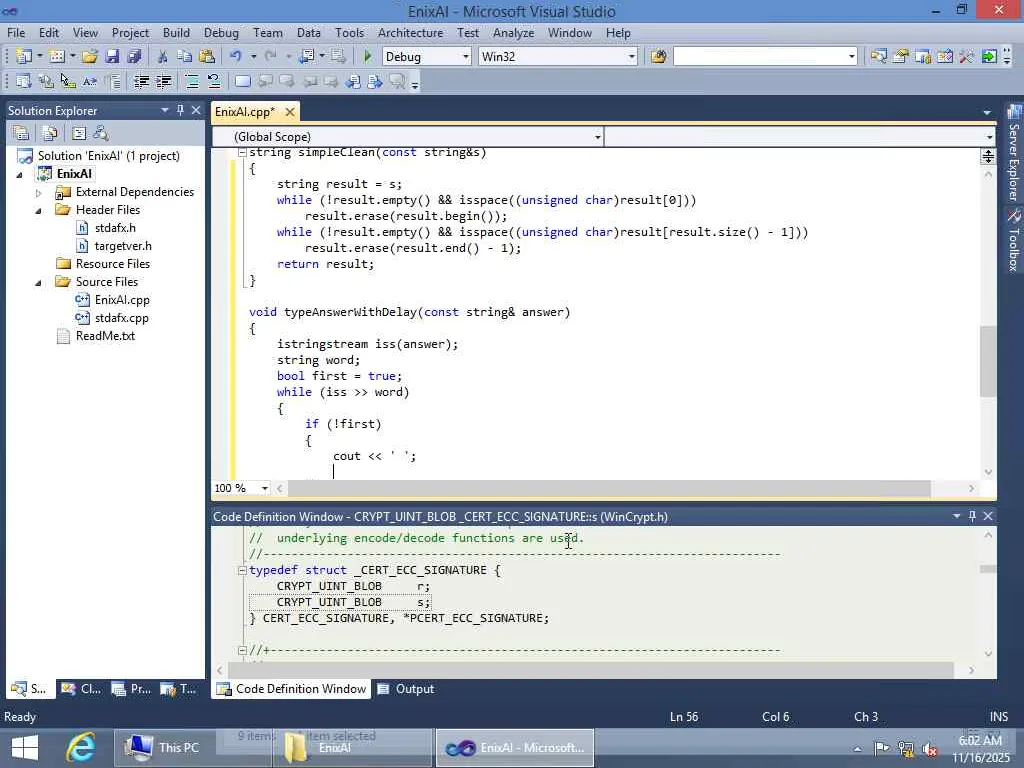Launch Internet Explorer from the taskbar
This screenshot has height=768, width=1024.
coord(81,748)
